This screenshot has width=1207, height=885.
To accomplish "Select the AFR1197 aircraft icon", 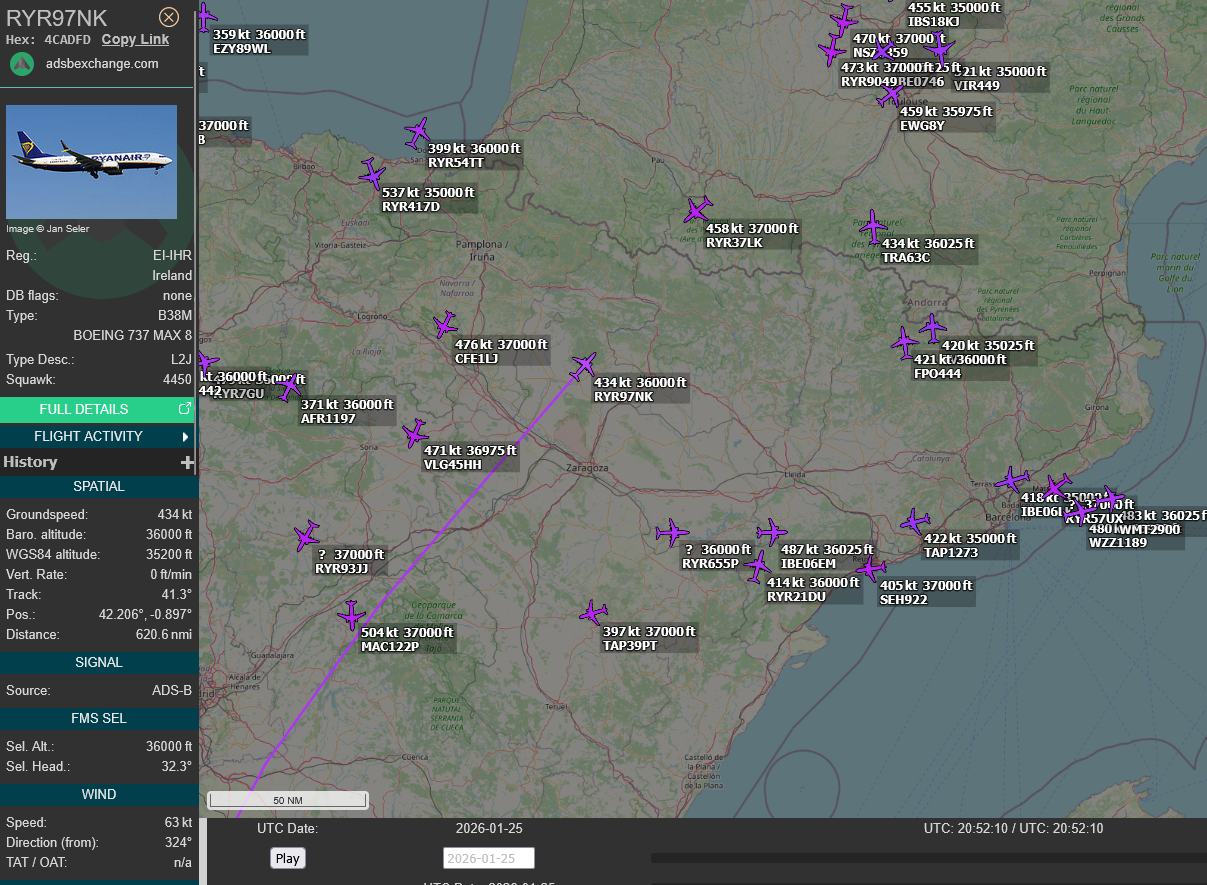I will coord(289,386).
